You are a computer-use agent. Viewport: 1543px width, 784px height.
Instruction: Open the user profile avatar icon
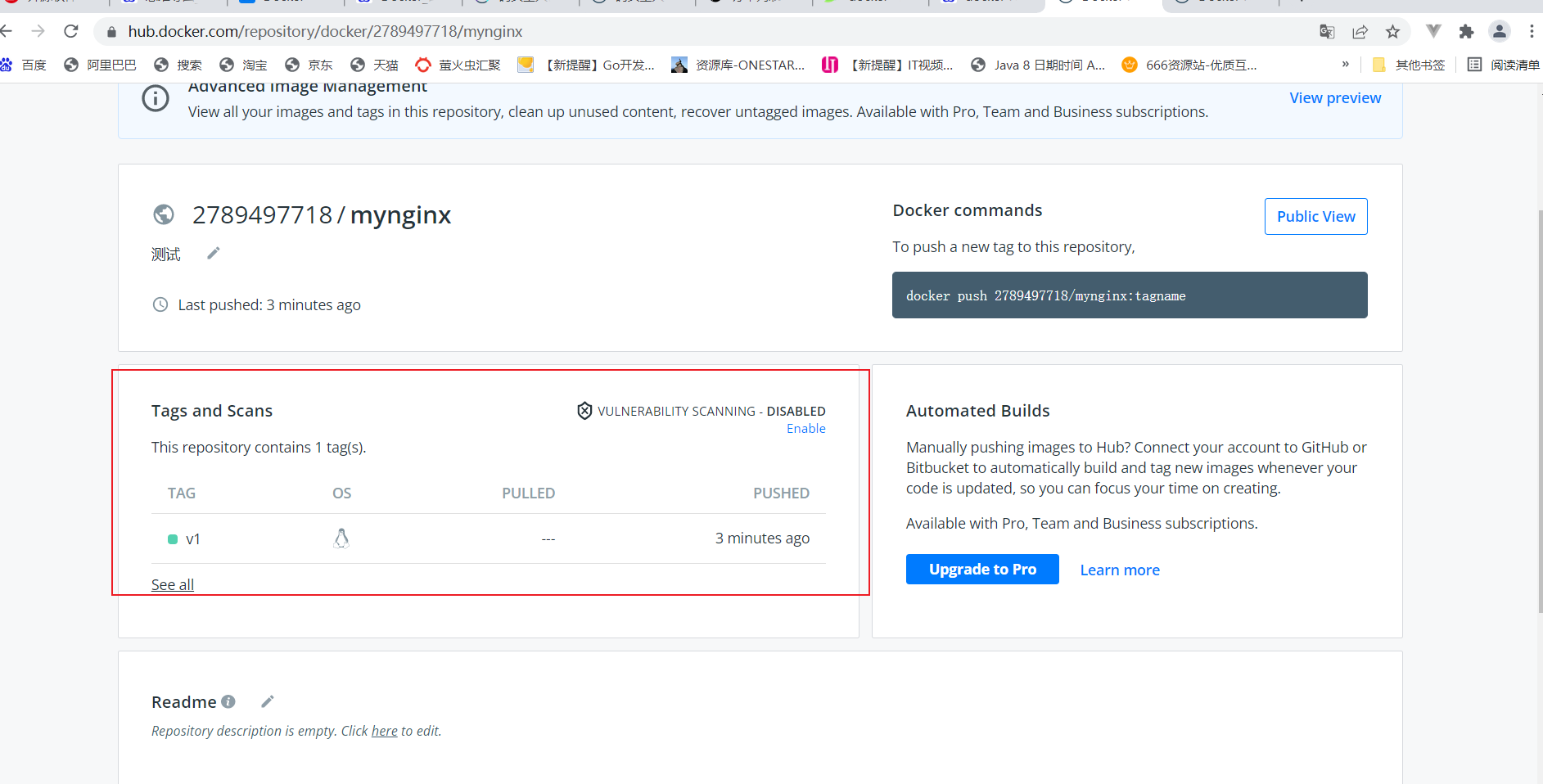pyautogui.click(x=1499, y=31)
